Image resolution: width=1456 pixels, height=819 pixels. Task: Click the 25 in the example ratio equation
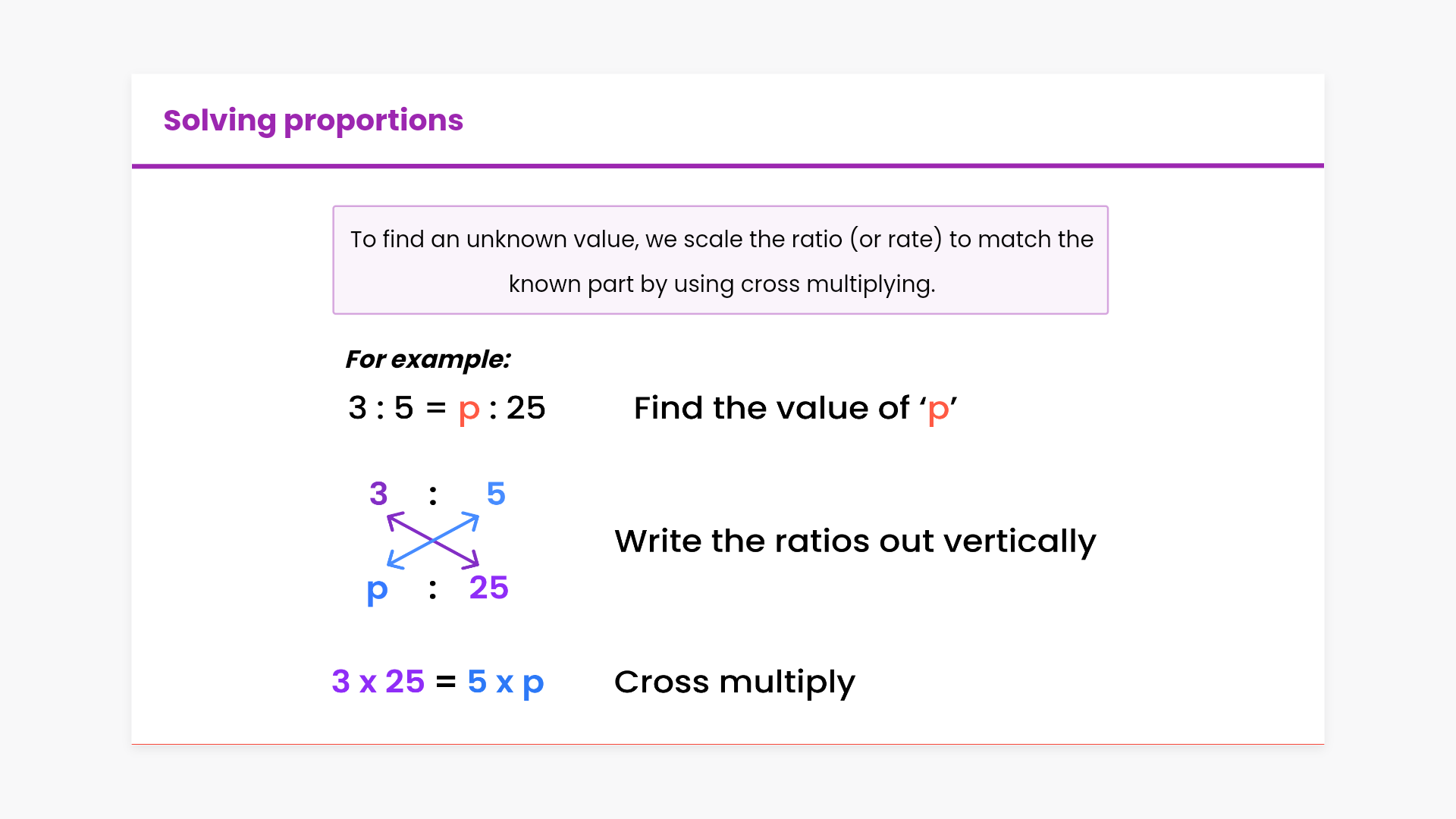coord(526,408)
